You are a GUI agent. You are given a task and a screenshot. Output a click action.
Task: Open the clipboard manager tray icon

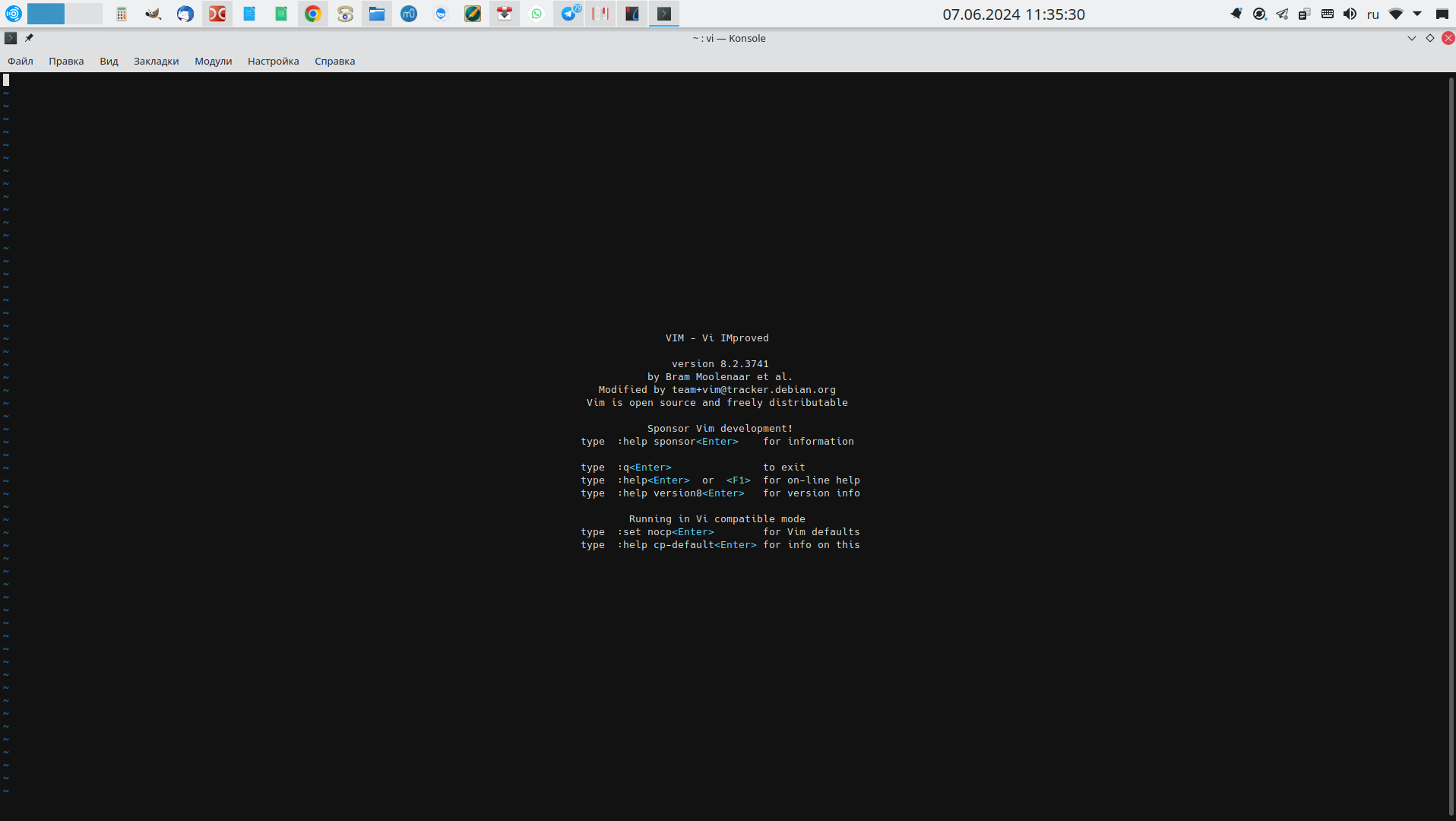point(1305,14)
